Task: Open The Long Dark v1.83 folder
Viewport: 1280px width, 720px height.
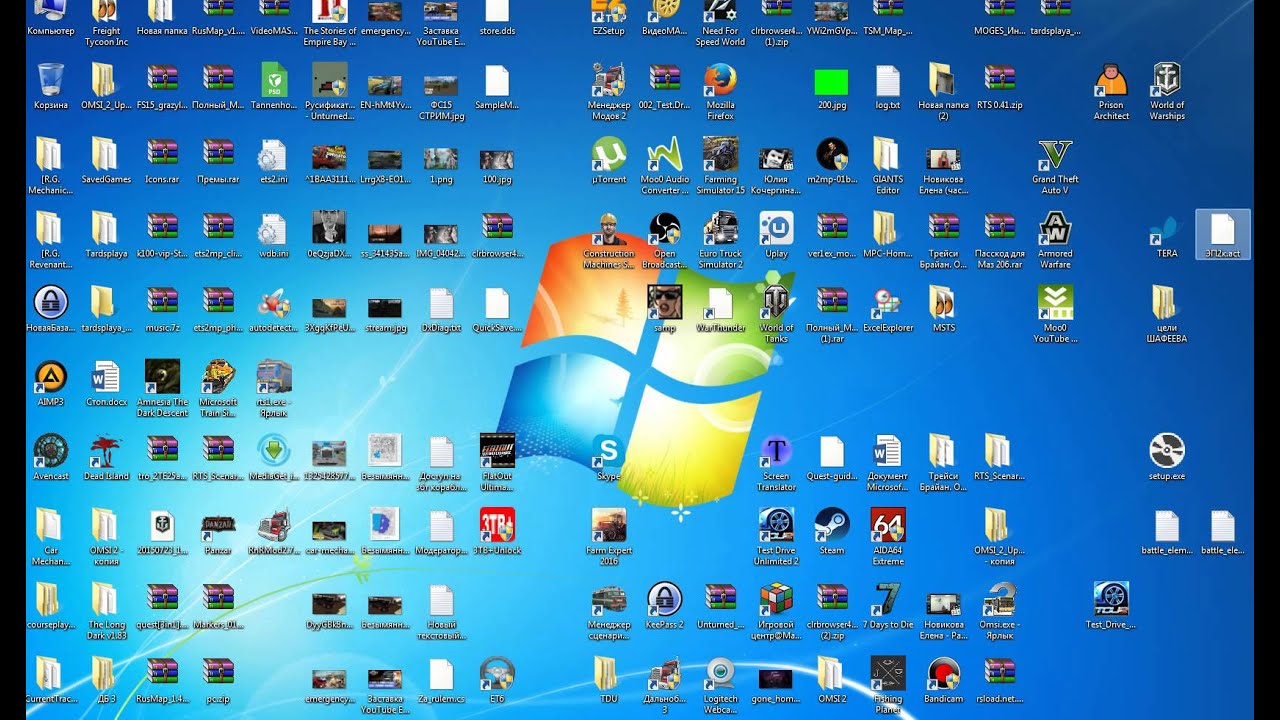Action: click(106, 611)
